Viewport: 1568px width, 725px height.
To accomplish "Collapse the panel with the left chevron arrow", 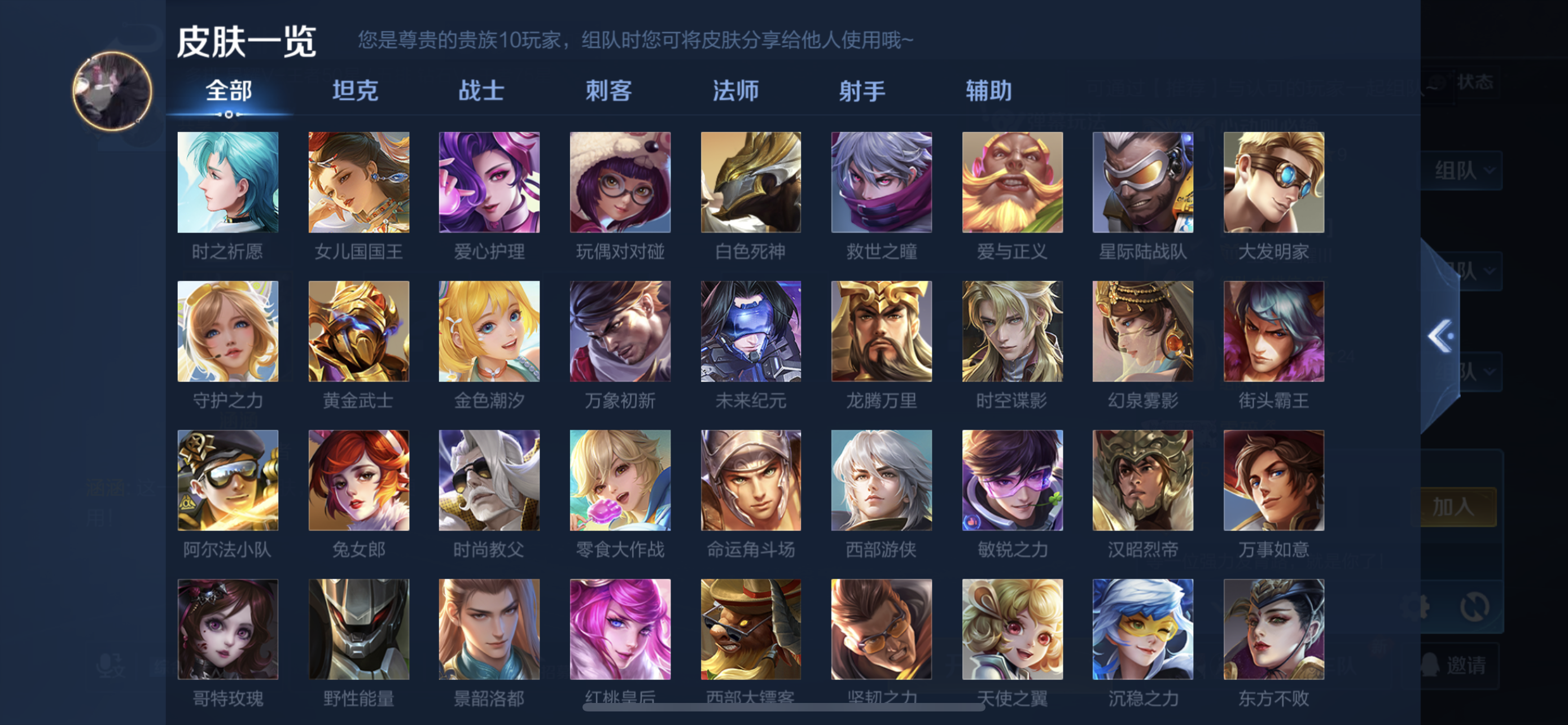I will click(x=1441, y=335).
